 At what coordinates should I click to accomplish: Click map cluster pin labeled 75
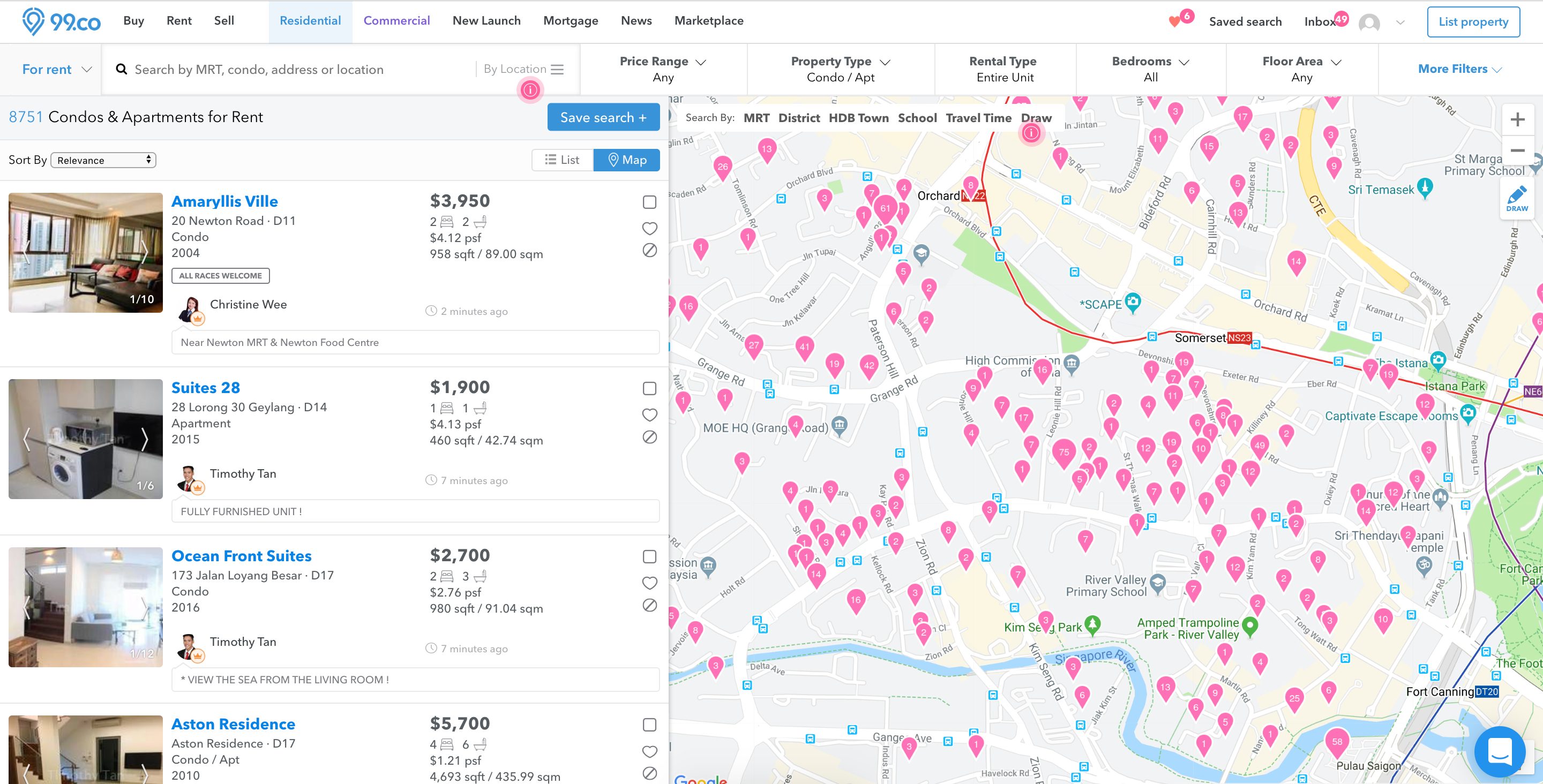pos(1064,454)
